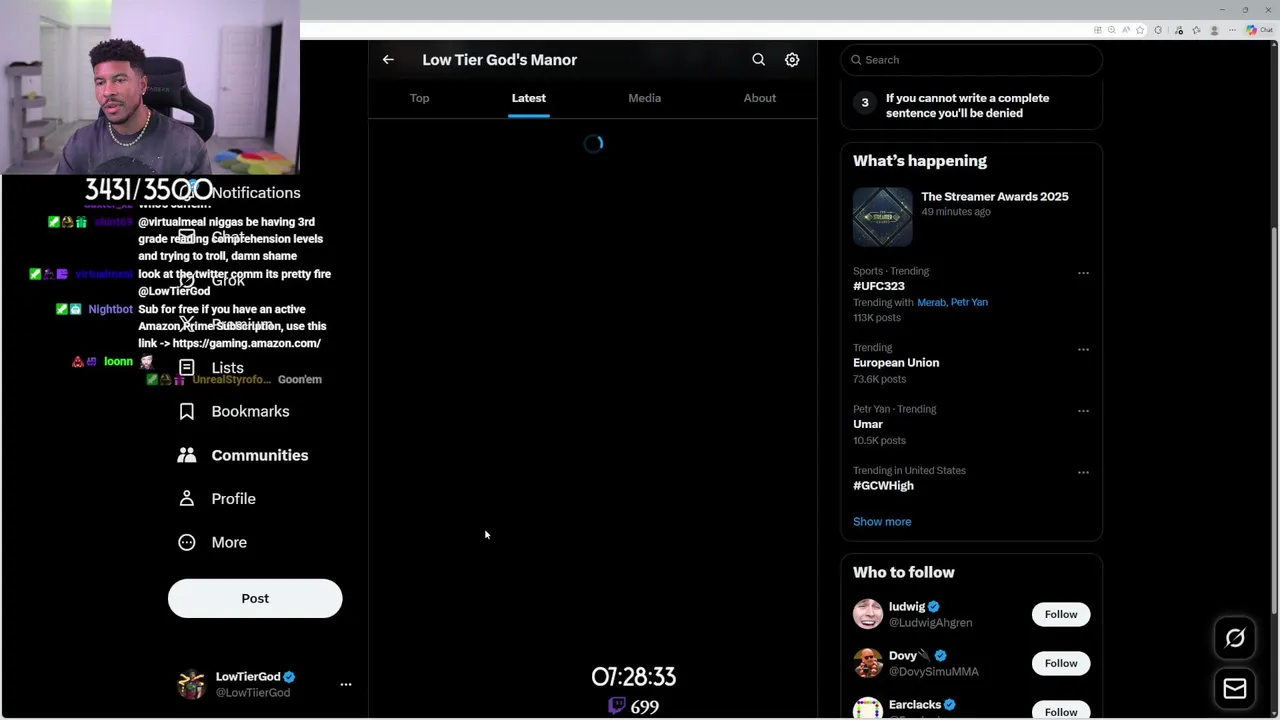Open ludwig's avatar picture
1280x720 pixels.
868,614
